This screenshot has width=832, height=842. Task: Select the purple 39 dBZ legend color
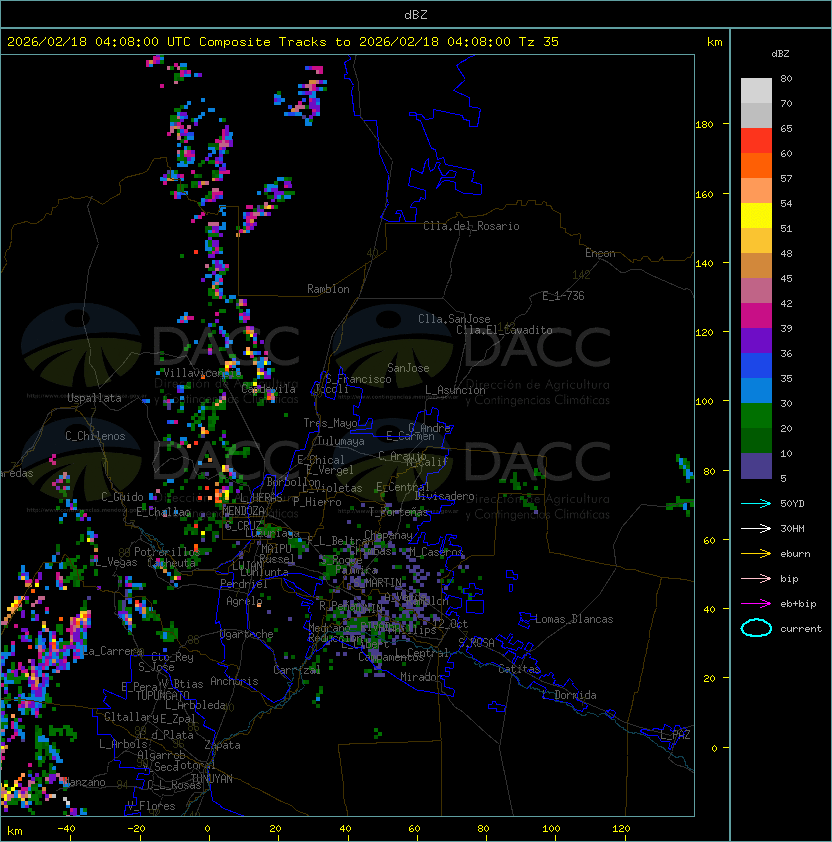click(x=756, y=341)
